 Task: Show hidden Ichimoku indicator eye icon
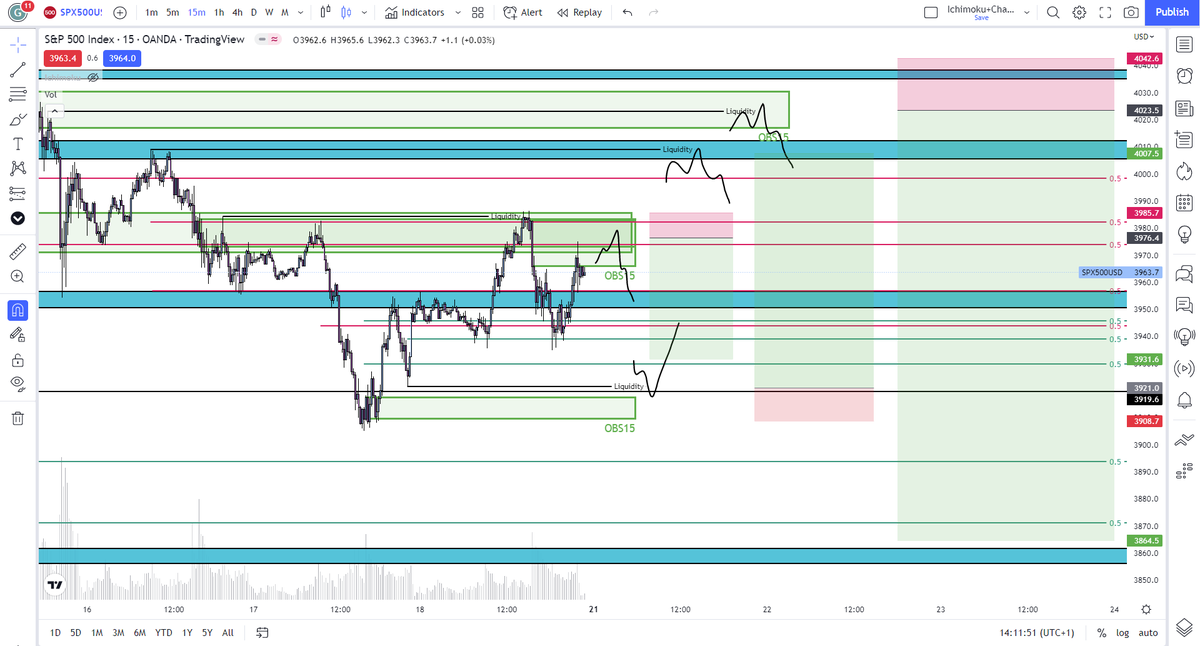(x=93, y=77)
